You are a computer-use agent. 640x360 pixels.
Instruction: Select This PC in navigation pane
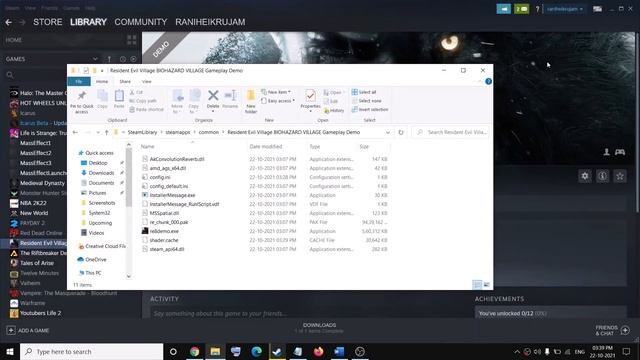coord(93,273)
